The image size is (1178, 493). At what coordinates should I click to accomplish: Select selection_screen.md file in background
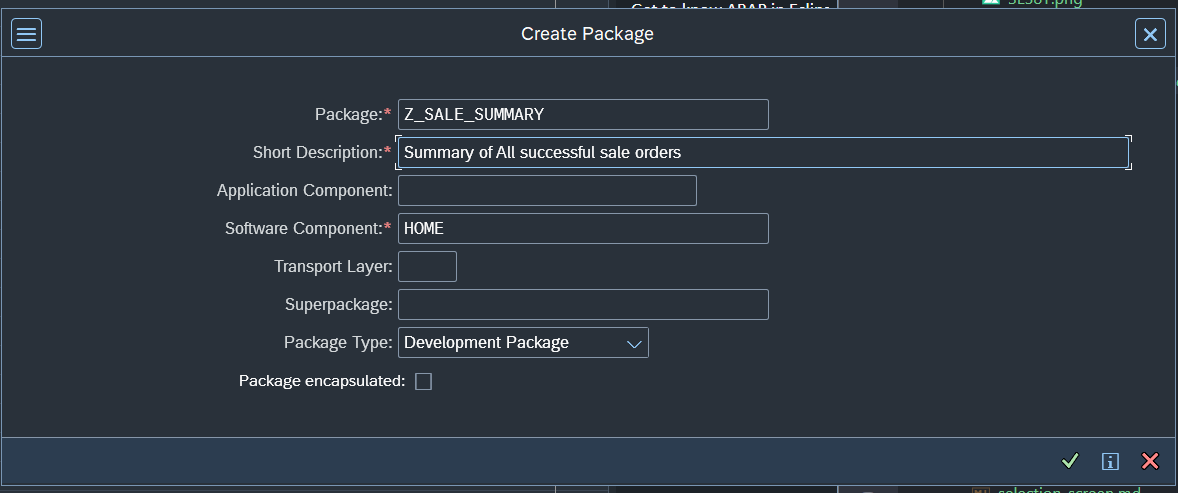(x=1068, y=490)
